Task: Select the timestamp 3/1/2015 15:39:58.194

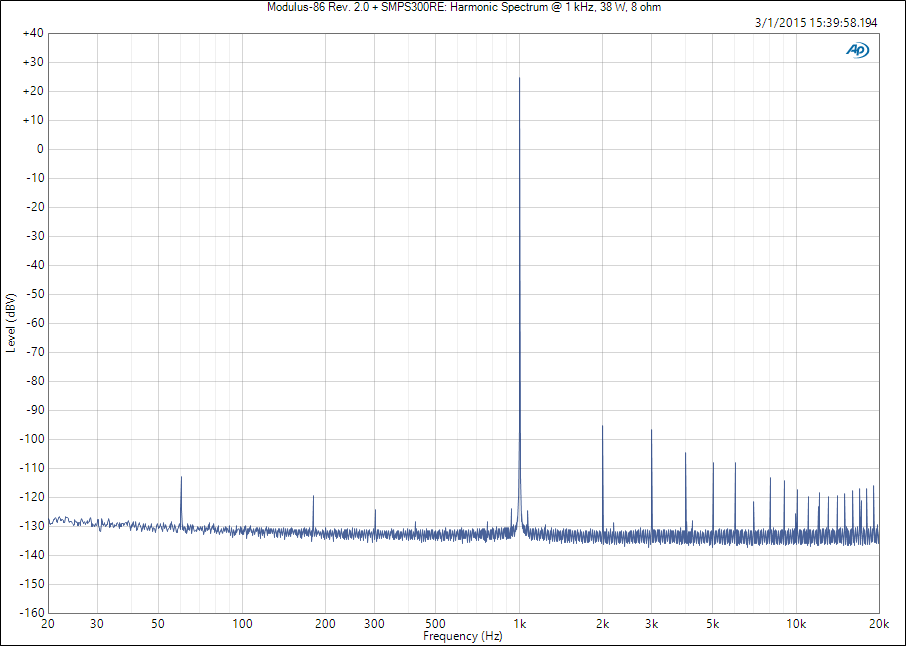Action: [816, 23]
